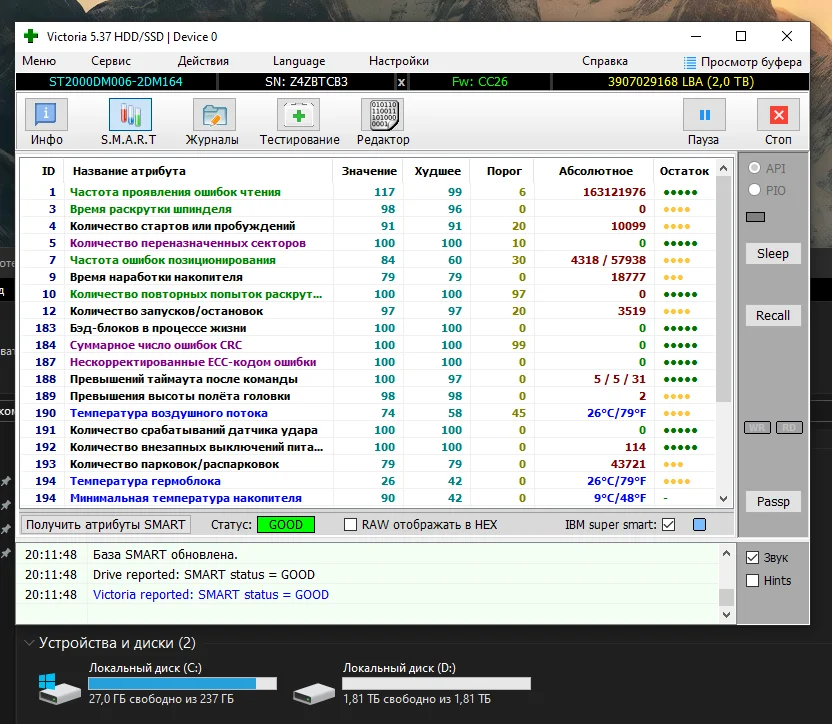
Task: Click the green GOOD status indicator
Action: (x=285, y=524)
